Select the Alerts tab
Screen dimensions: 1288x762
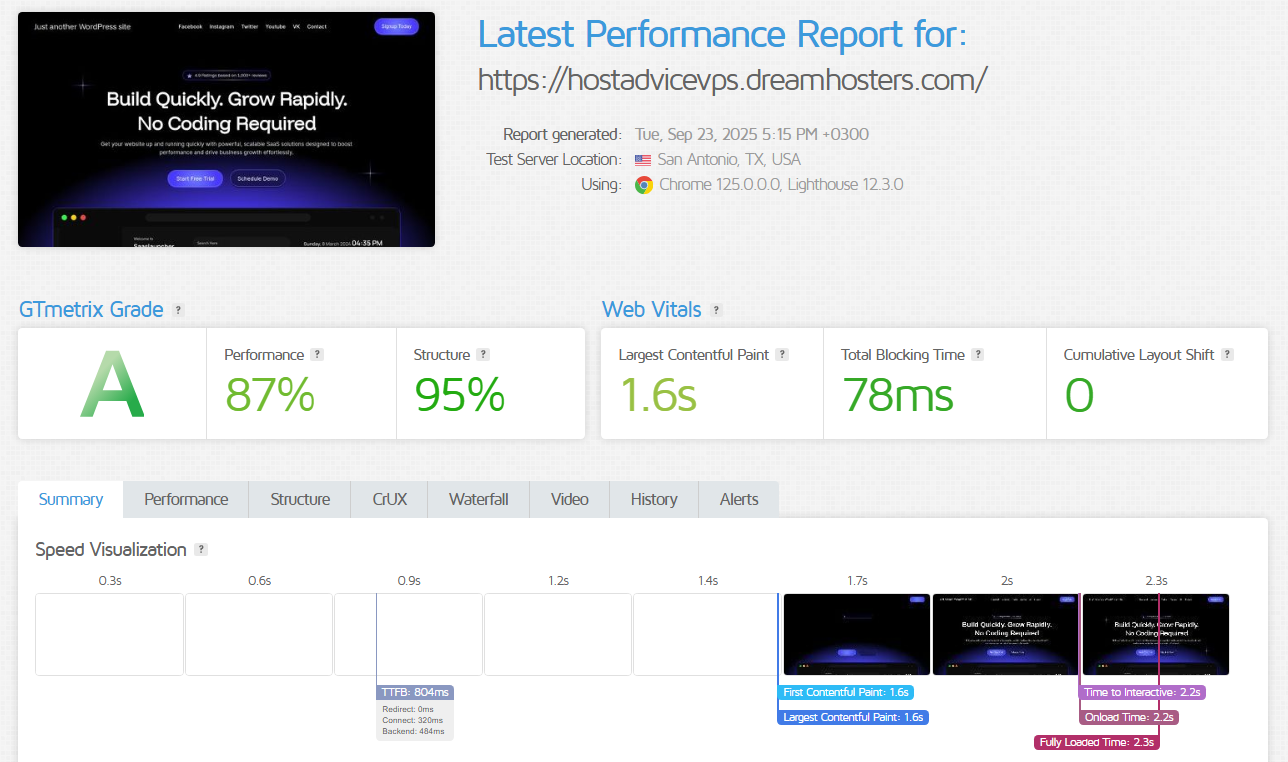(739, 499)
